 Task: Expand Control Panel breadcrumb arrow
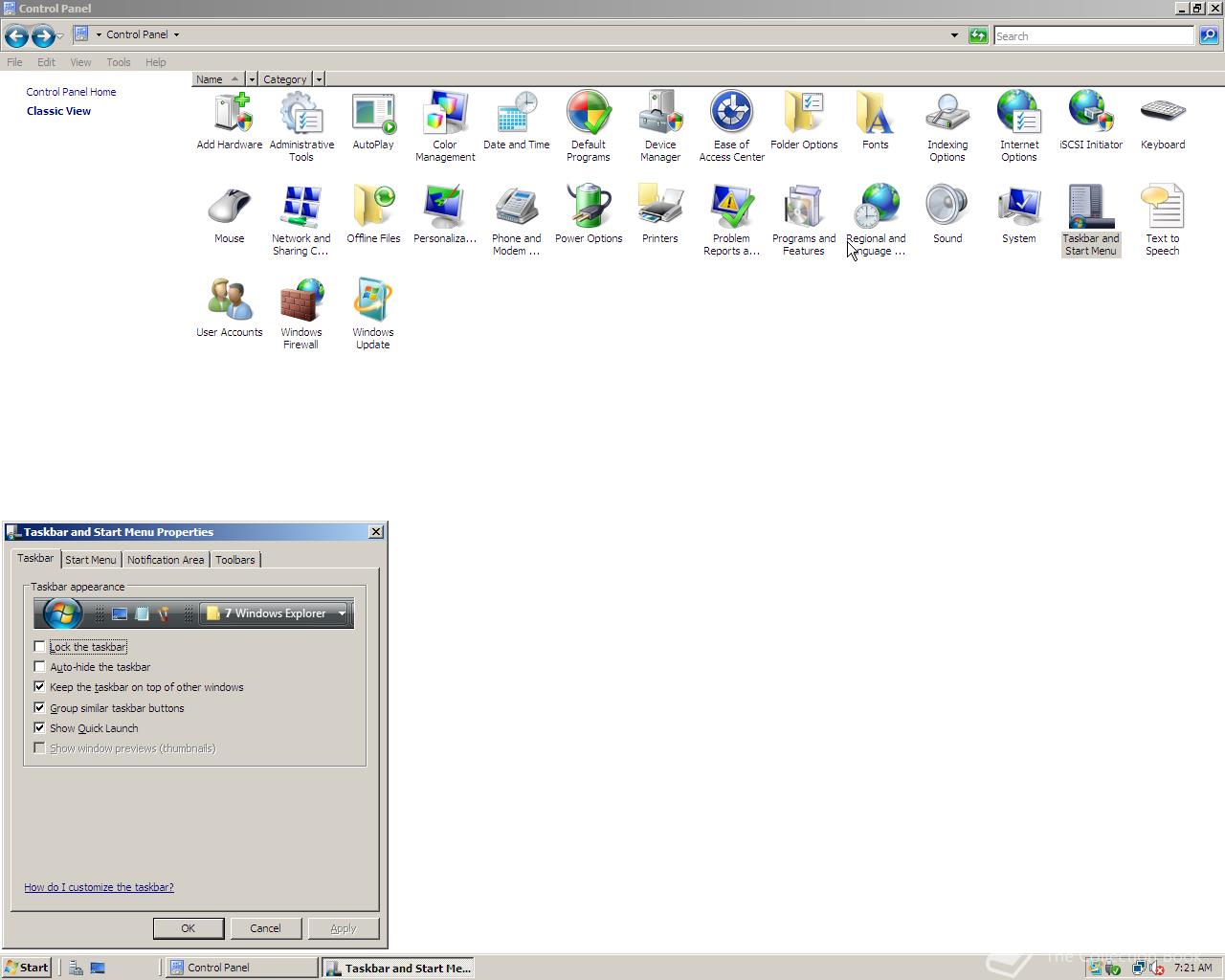[x=176, y=34]
